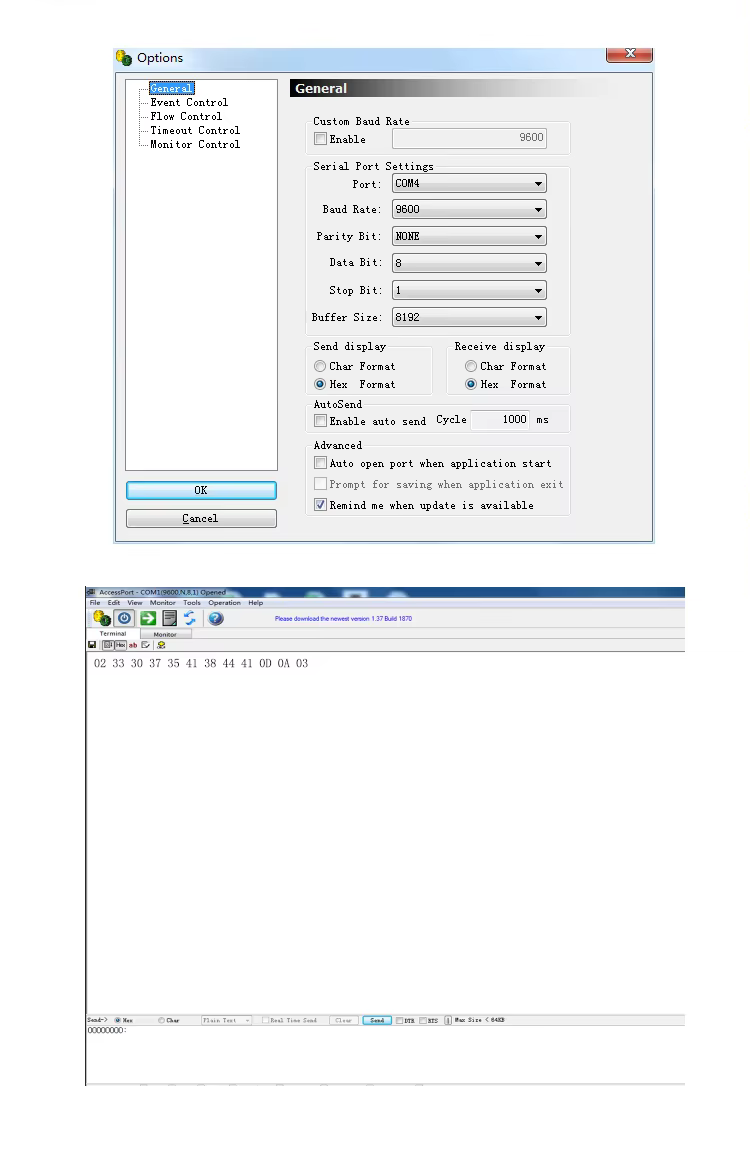
Task: Toggle the Hex display icon in terminal toolbar
Action: point(119,645)
